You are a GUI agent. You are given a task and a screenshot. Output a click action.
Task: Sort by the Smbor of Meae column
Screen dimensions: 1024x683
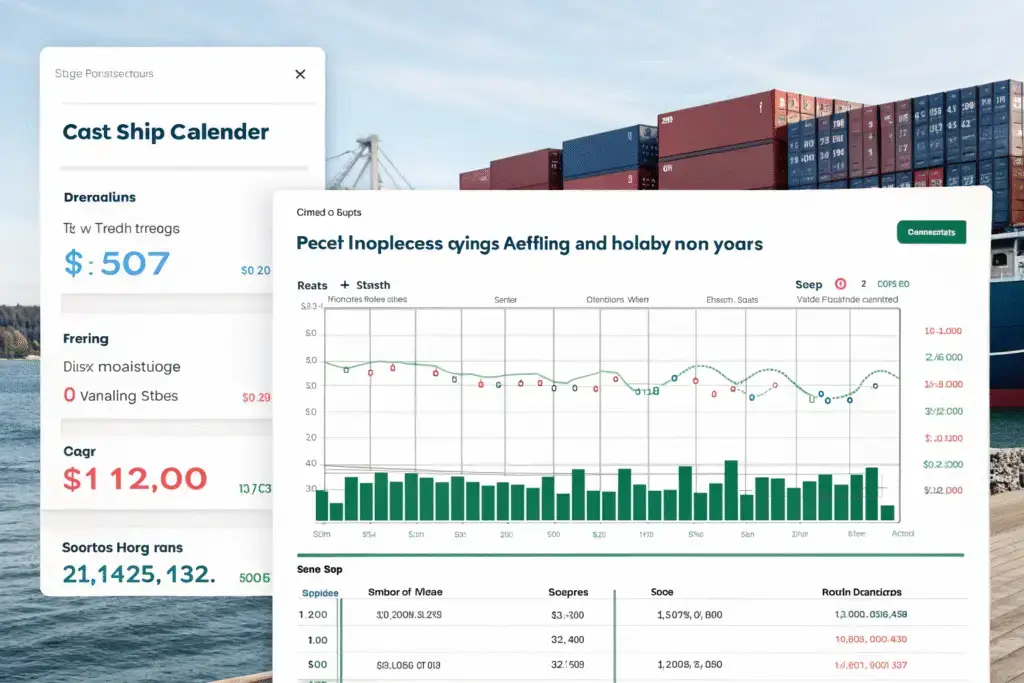405,592
